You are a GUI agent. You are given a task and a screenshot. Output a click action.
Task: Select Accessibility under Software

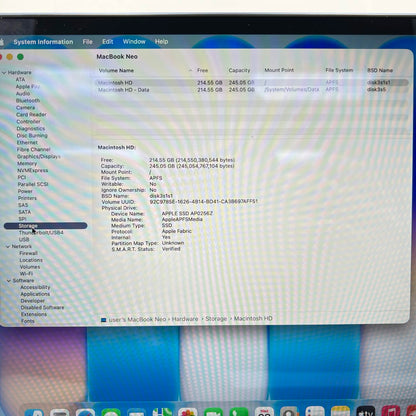click(35, 287)
